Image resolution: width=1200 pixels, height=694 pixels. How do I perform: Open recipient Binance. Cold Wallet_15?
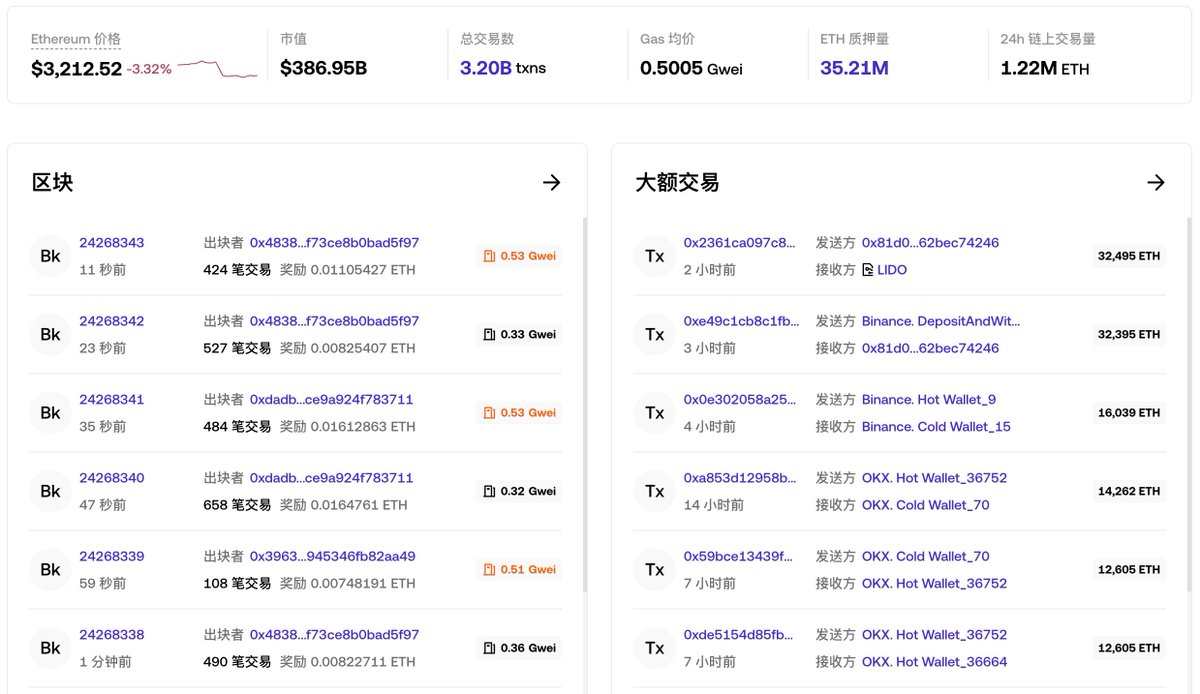pyautogui.click(x=936, y=426)
